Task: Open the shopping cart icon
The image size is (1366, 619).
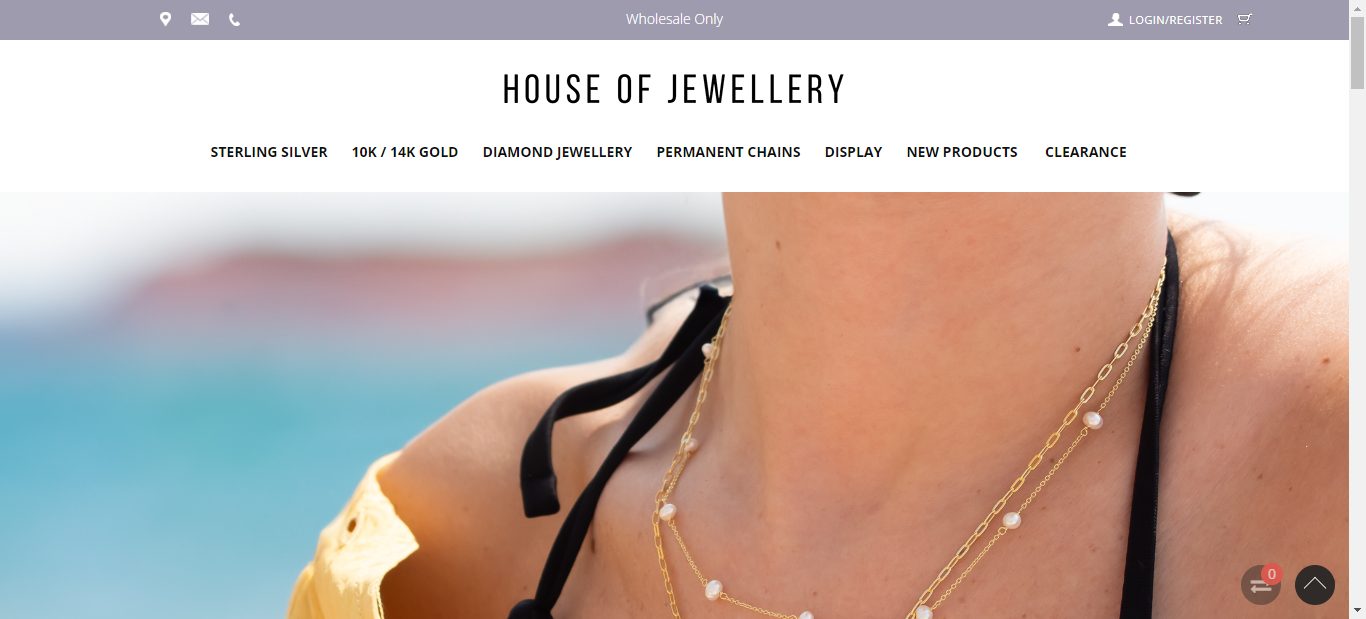Action: tap(1244, 19)
